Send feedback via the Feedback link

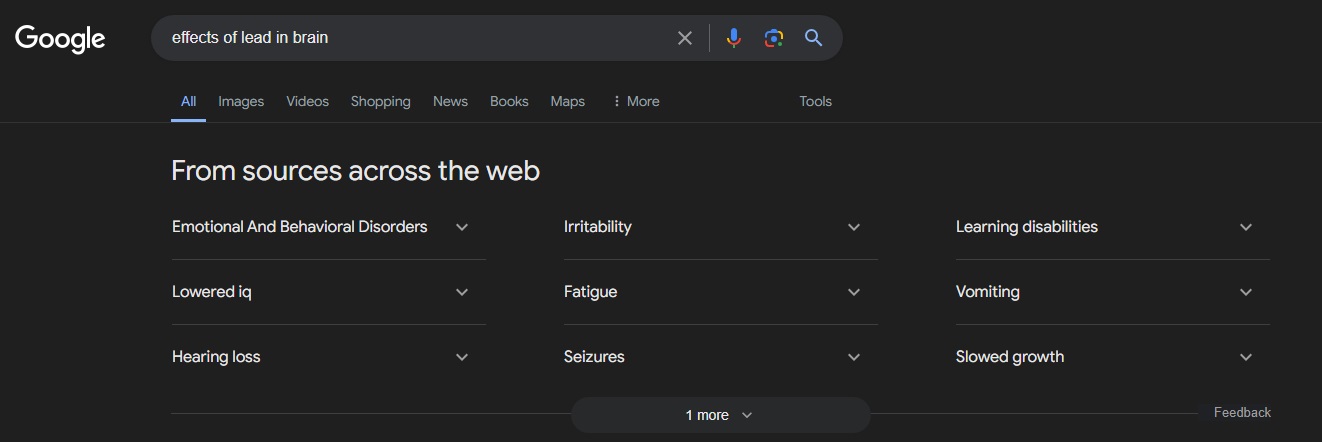click(1242, 412)
